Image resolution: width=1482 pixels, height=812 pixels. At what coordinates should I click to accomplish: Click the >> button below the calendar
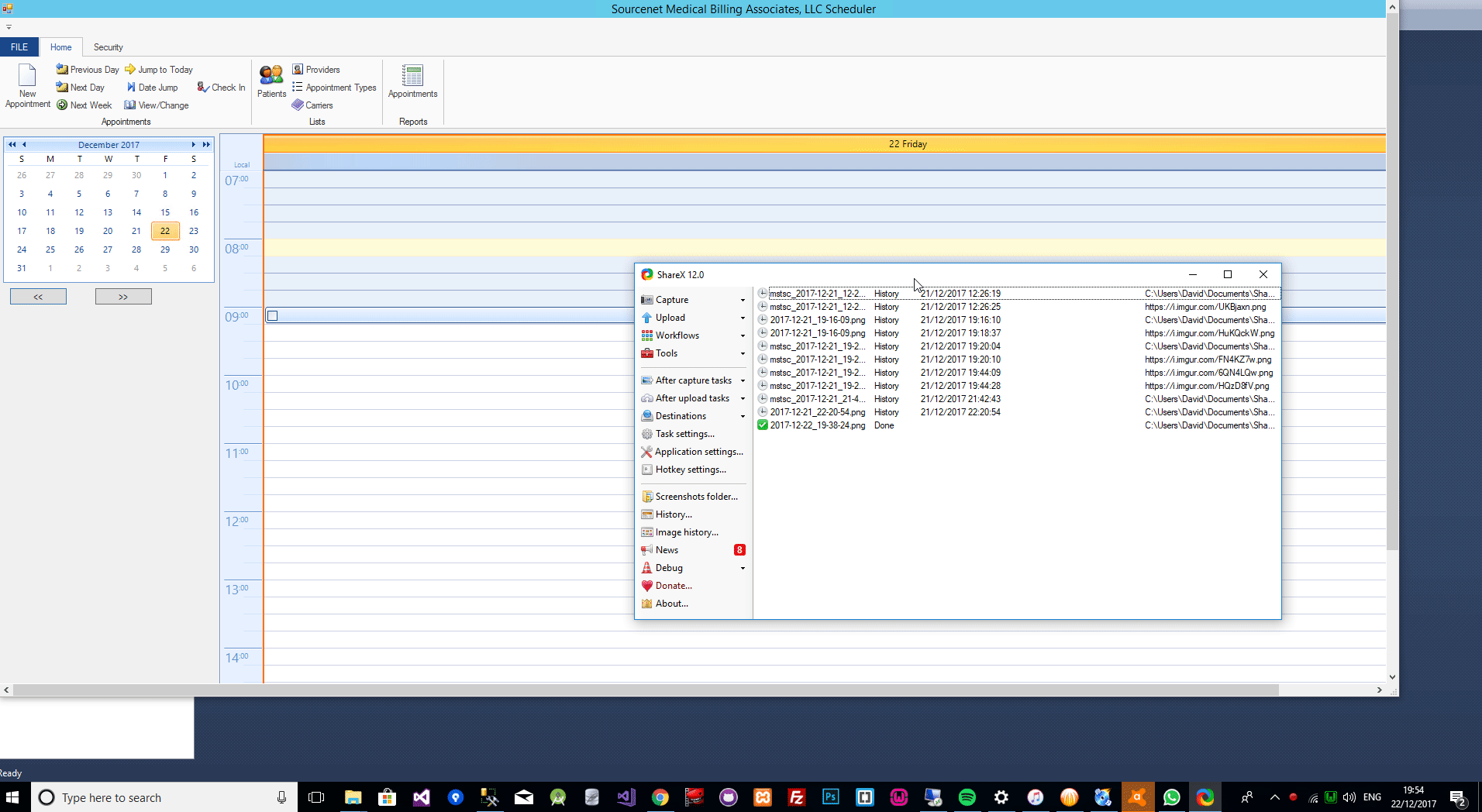click(123, 297)
